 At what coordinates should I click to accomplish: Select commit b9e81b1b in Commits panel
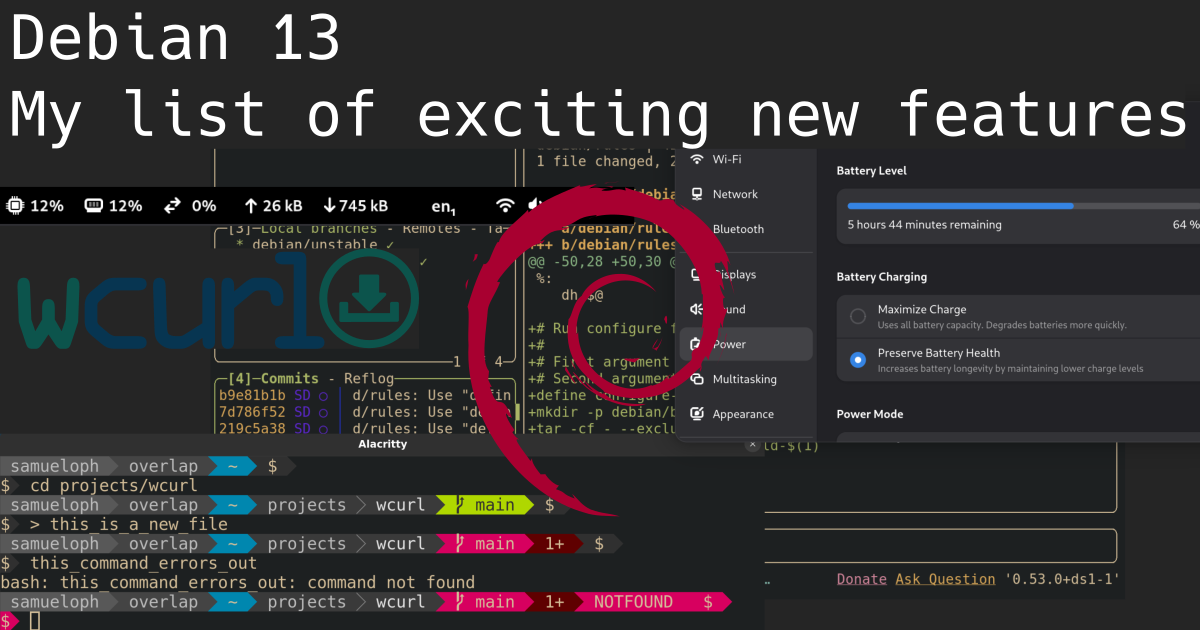[x=365, y=396]
